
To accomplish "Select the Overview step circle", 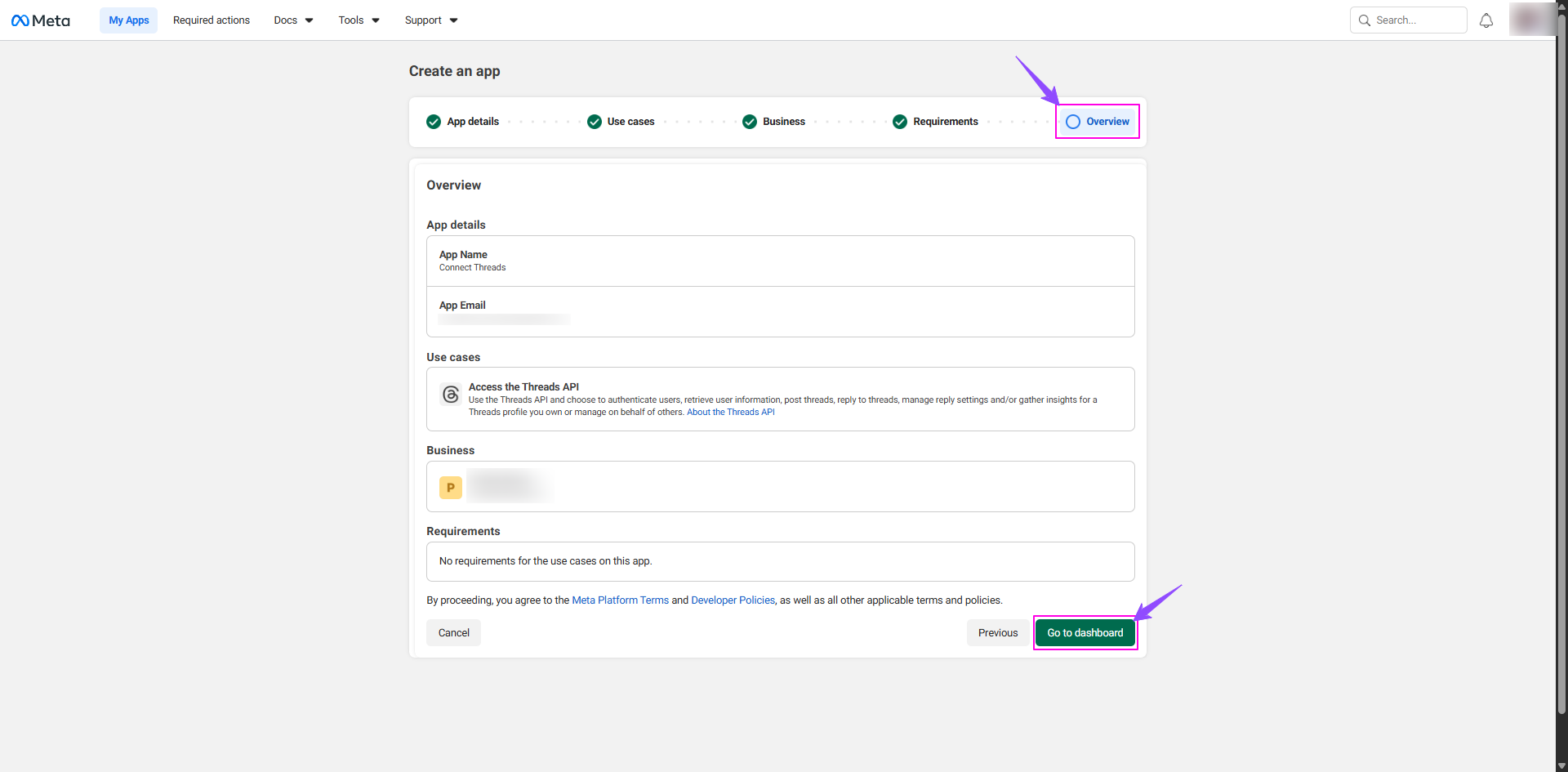I will pos(1073,122).
